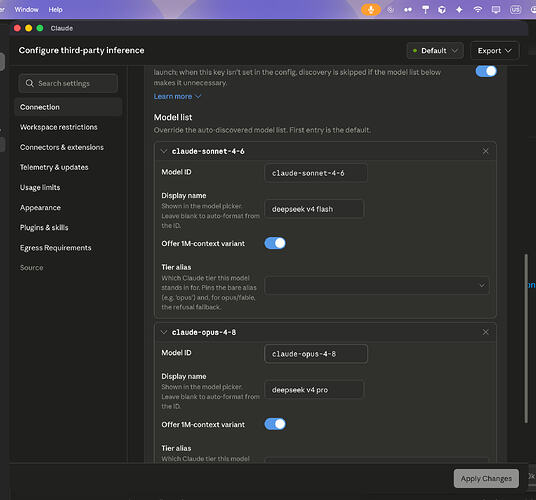This screenshot has height=500, width=536.
Task: Edit Display name field 'deepseek v4 flash'
Action: coord(314,209)
